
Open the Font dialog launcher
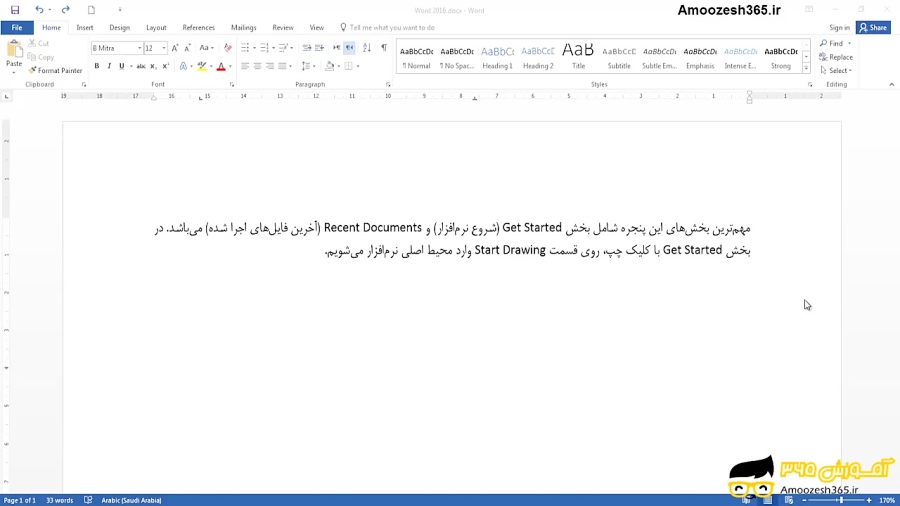click(x=232, y=85)
